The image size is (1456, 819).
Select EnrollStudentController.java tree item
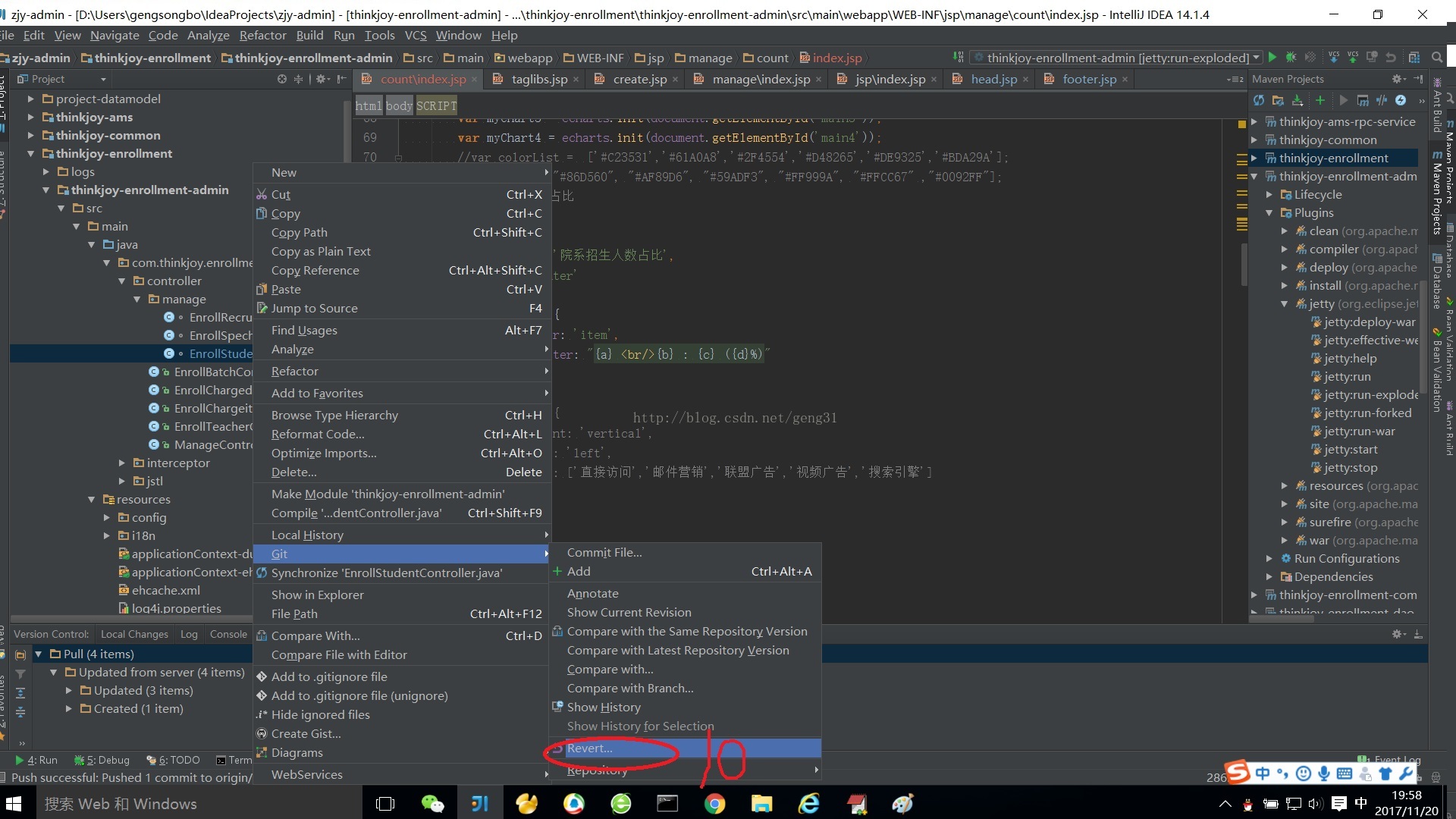pyautogui.click(x=220, y=353)
